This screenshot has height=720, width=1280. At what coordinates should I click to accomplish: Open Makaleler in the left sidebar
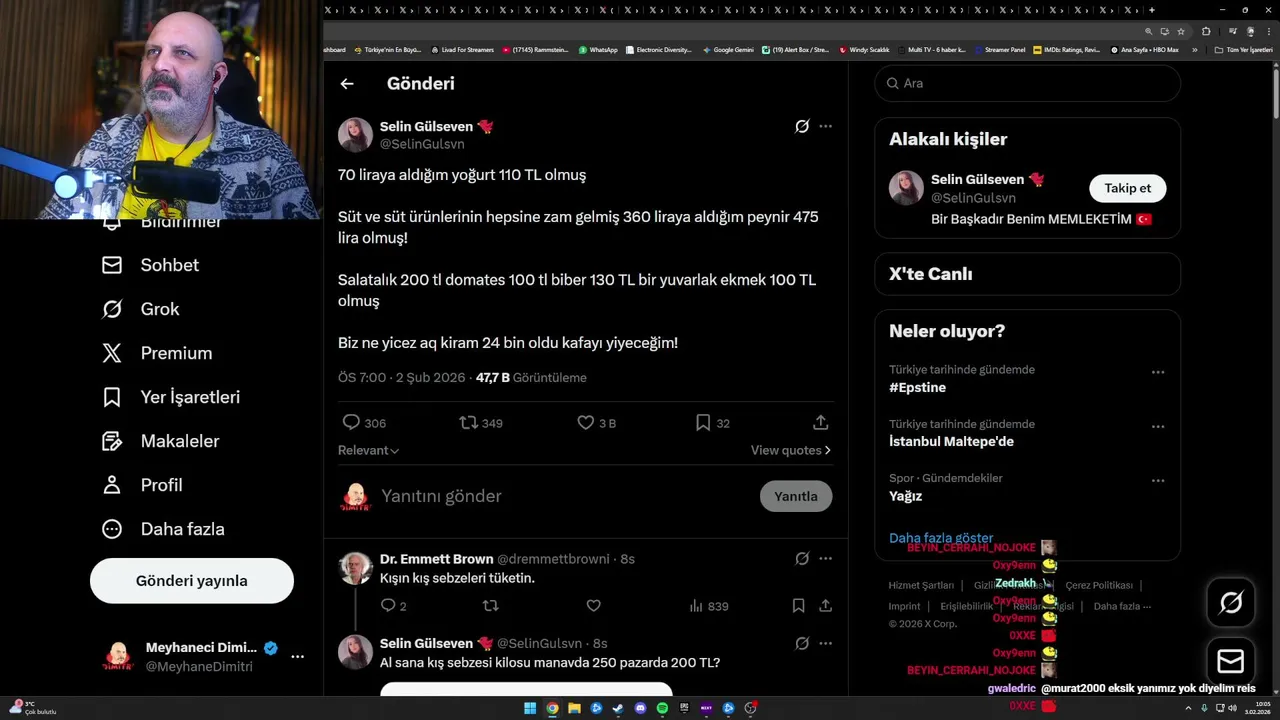160,441
